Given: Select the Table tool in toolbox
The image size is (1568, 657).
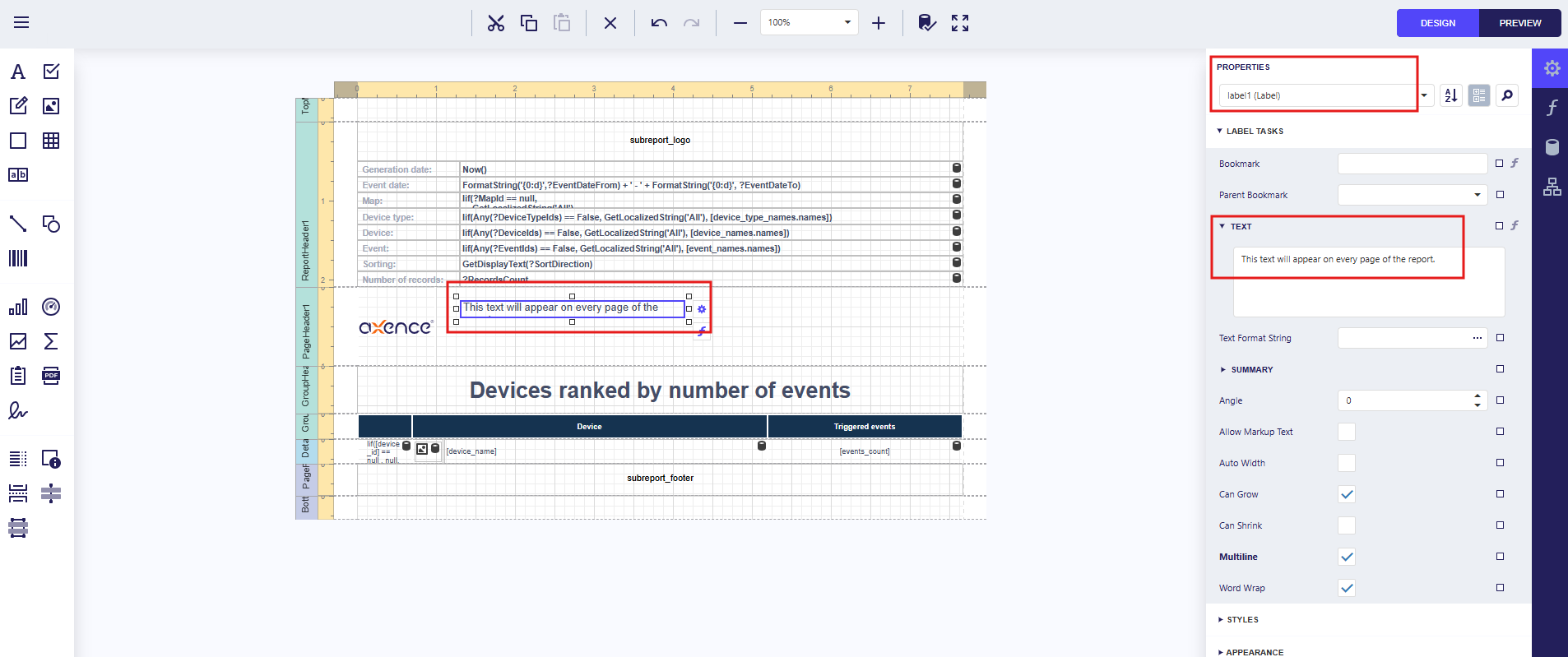Looking at the screenshot, I should tap(51, 141).
